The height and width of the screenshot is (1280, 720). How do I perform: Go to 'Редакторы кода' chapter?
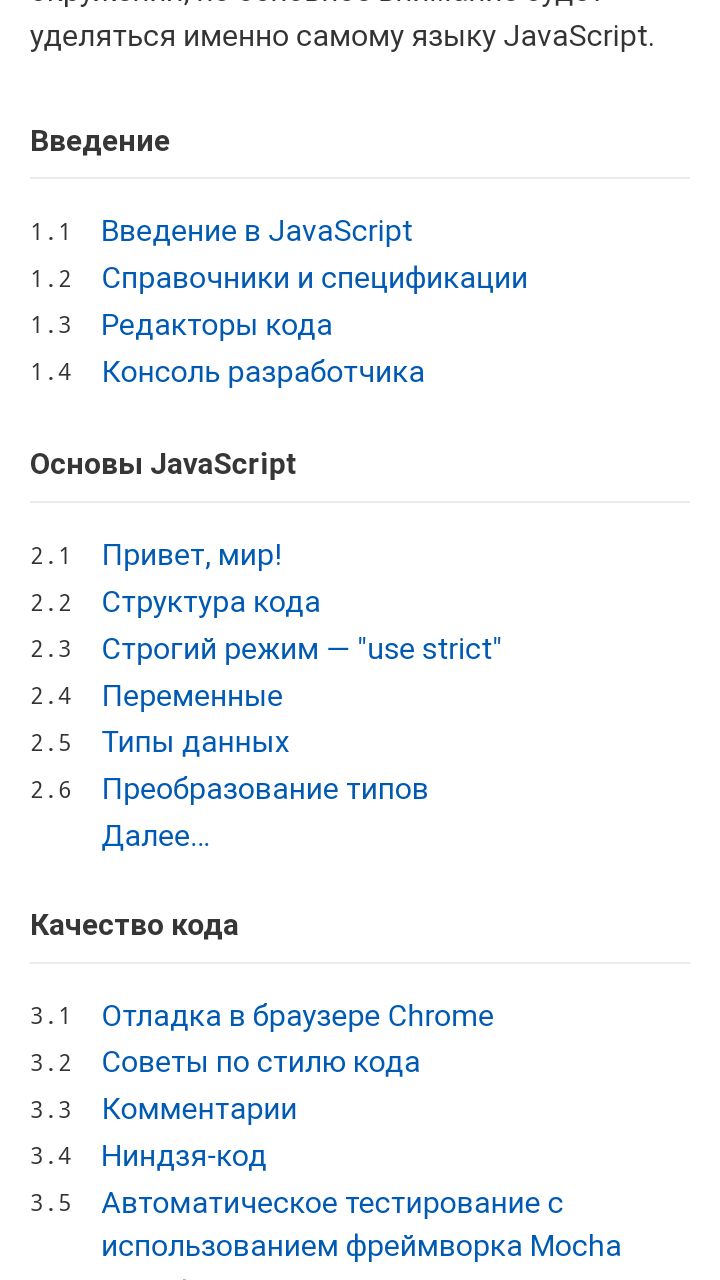coord(217,325)
